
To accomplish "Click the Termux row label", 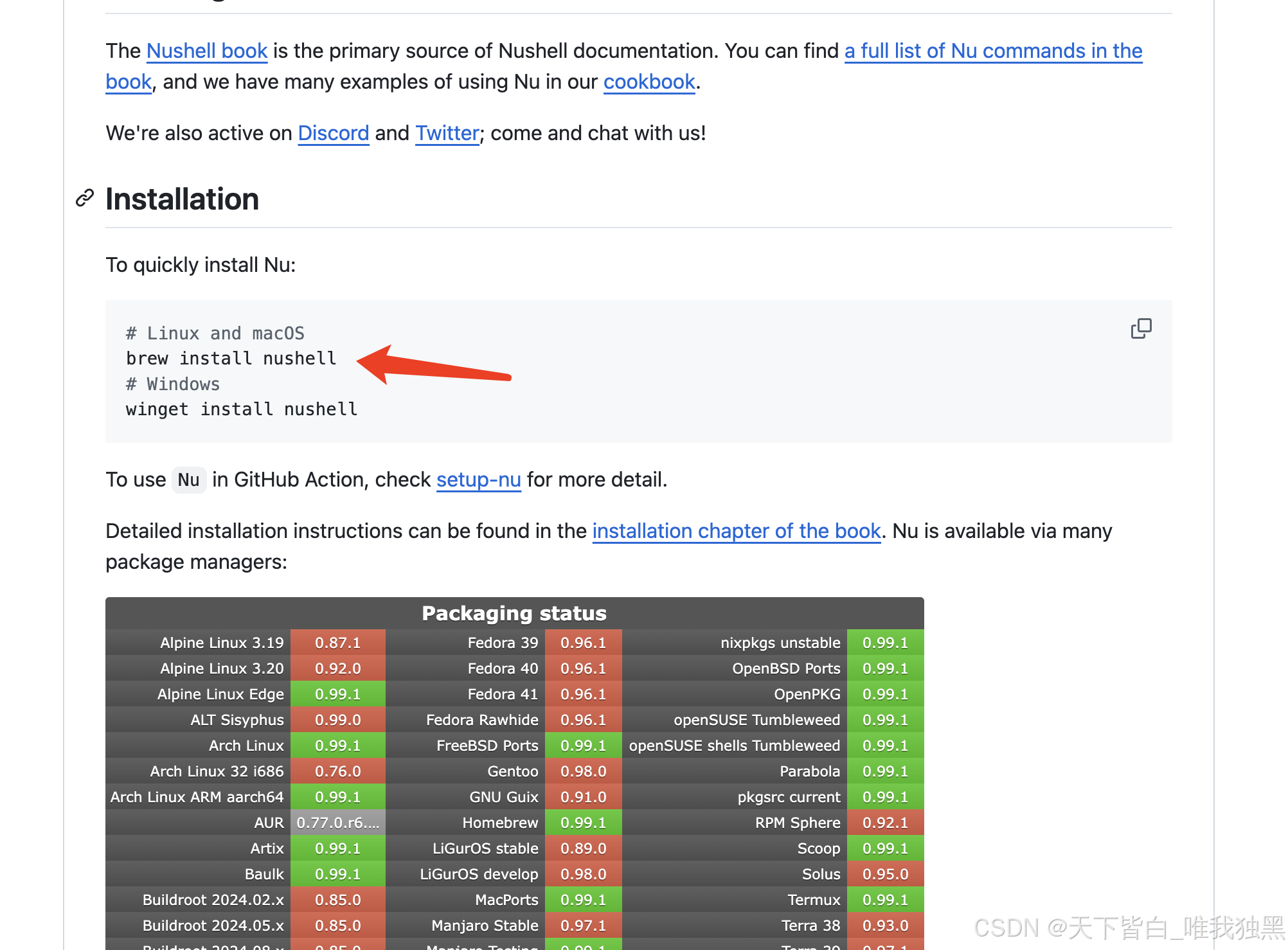I will click(x=814, y=900).
